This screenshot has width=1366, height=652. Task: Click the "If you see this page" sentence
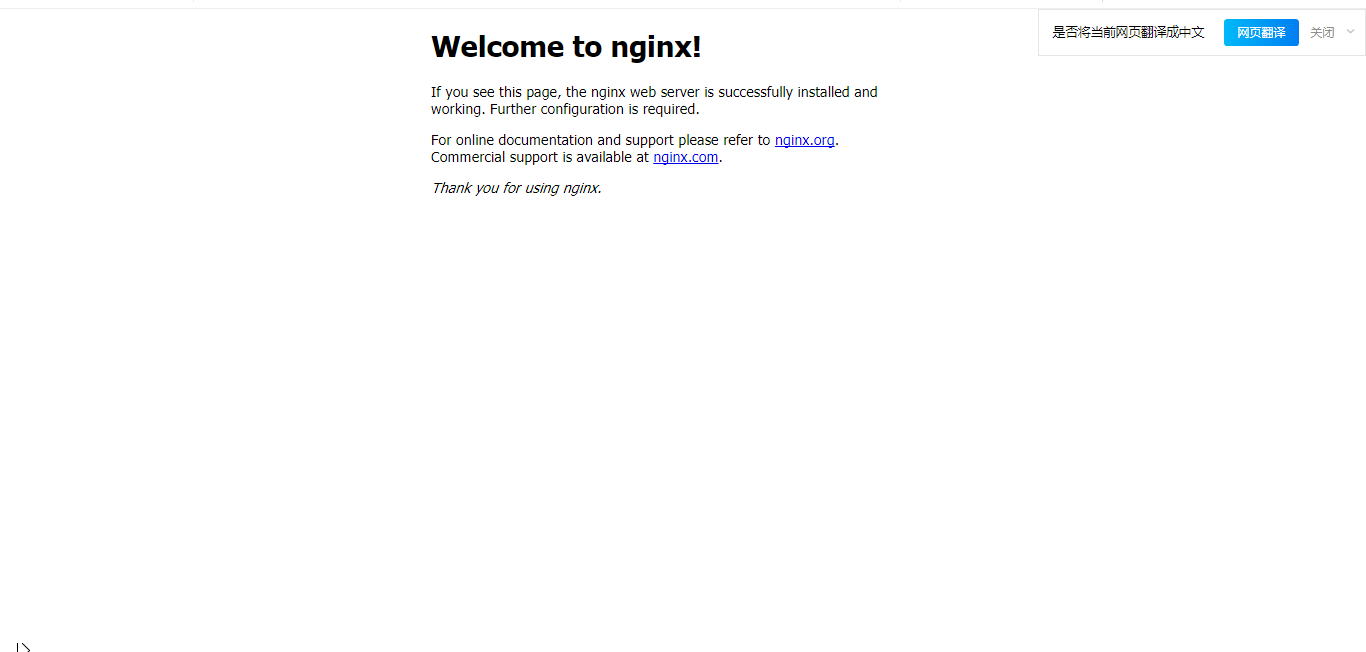654,100
